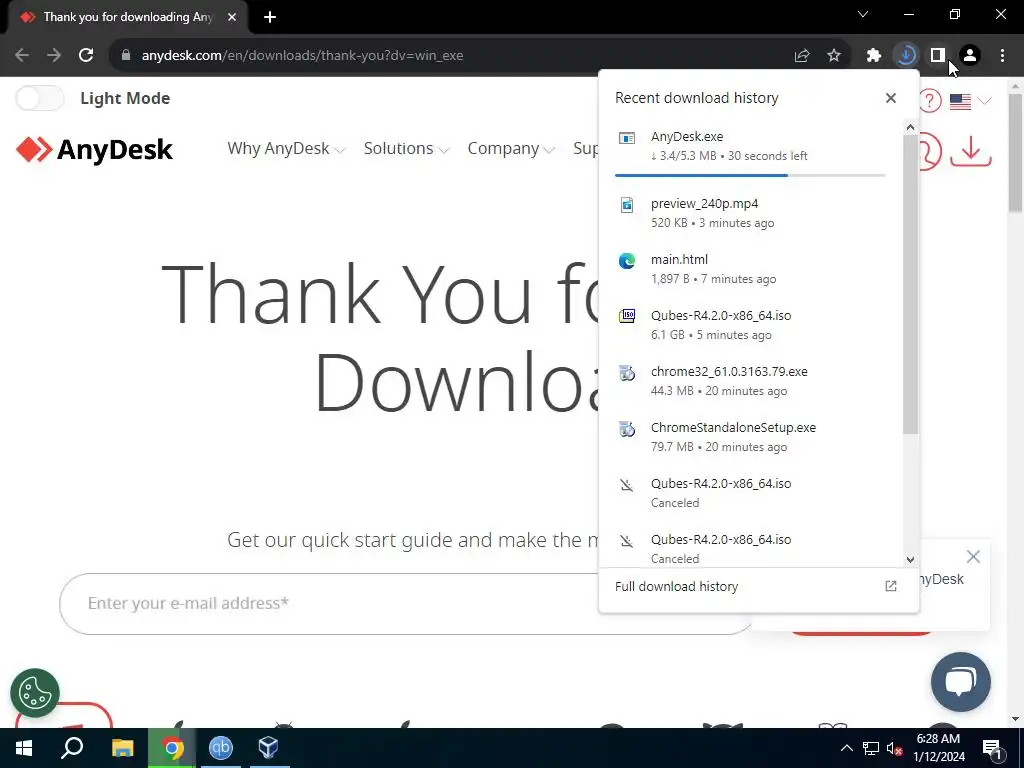
Task: Open Chrome side panel icon
Action: (938, 56)
